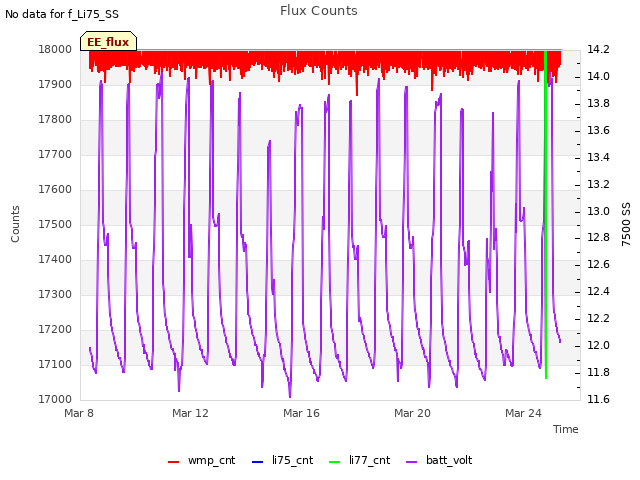This screenshot has height=480, width=640.
Task: Click the Mar 8 x-axis tick label
Action: pyautogui.click(x=79, y=413)
